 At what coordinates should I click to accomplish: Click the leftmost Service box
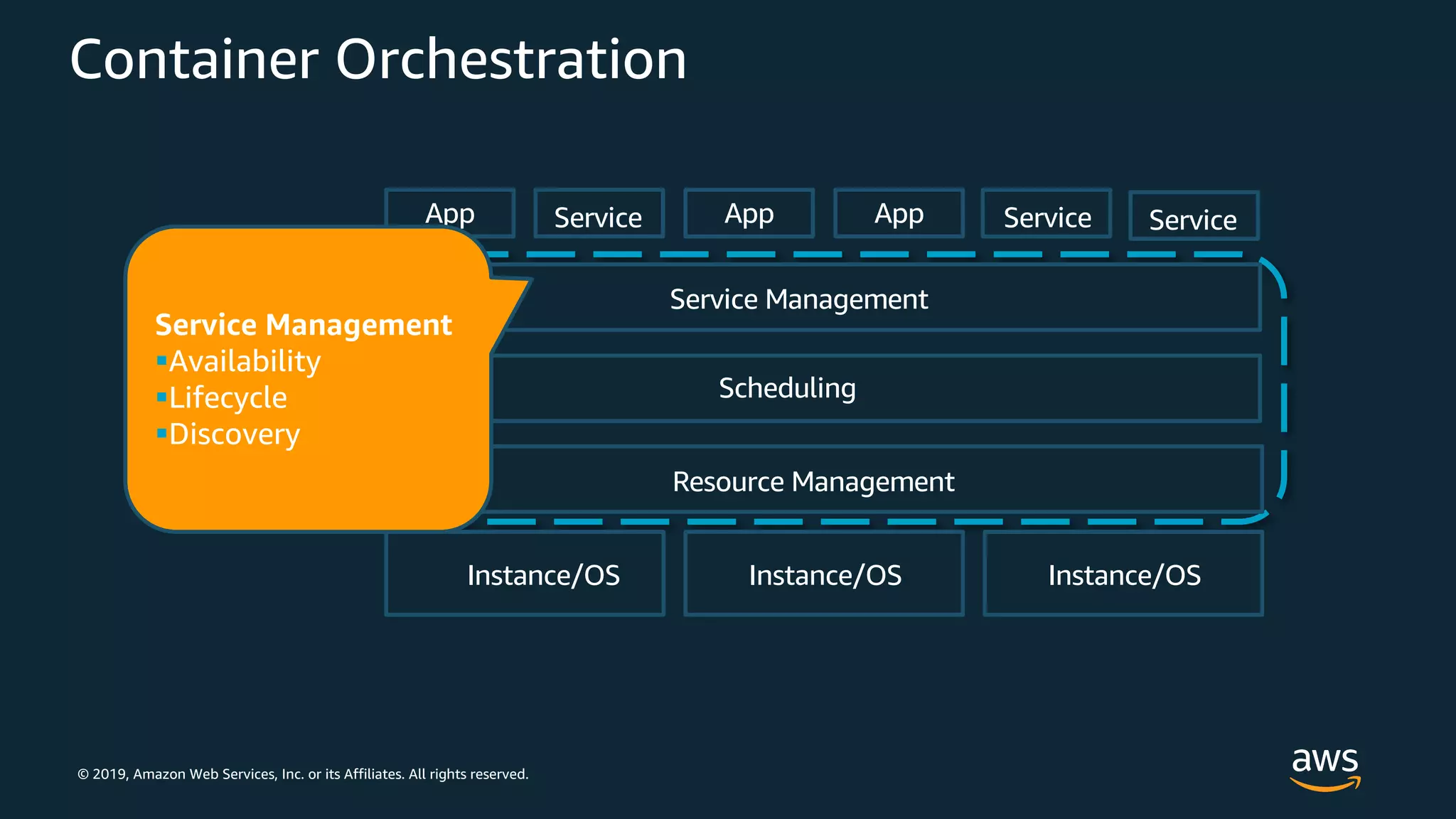[599, 216]
